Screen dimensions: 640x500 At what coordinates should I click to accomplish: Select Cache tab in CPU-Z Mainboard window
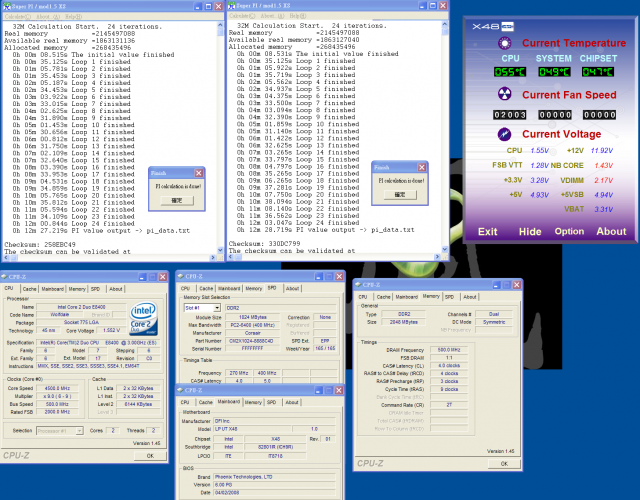pos(206,402)
